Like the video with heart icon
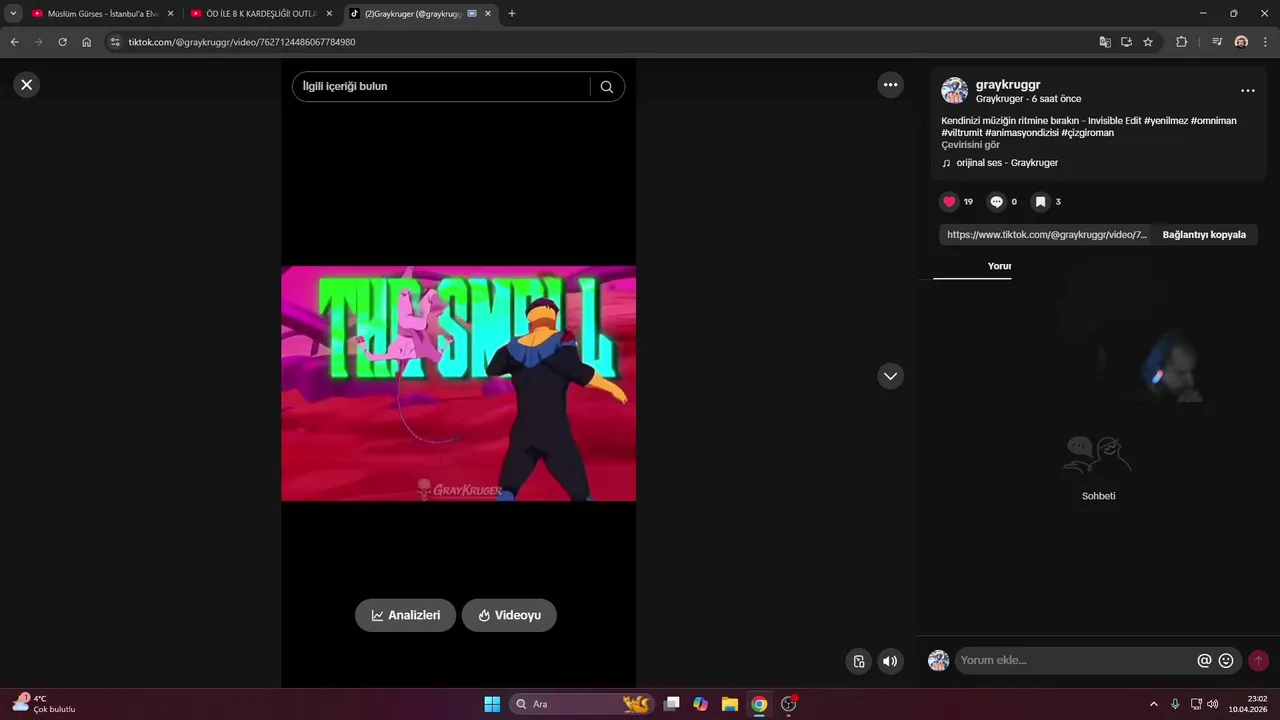The width and height of the screenshot is (1280, 720). click(949, 202)
